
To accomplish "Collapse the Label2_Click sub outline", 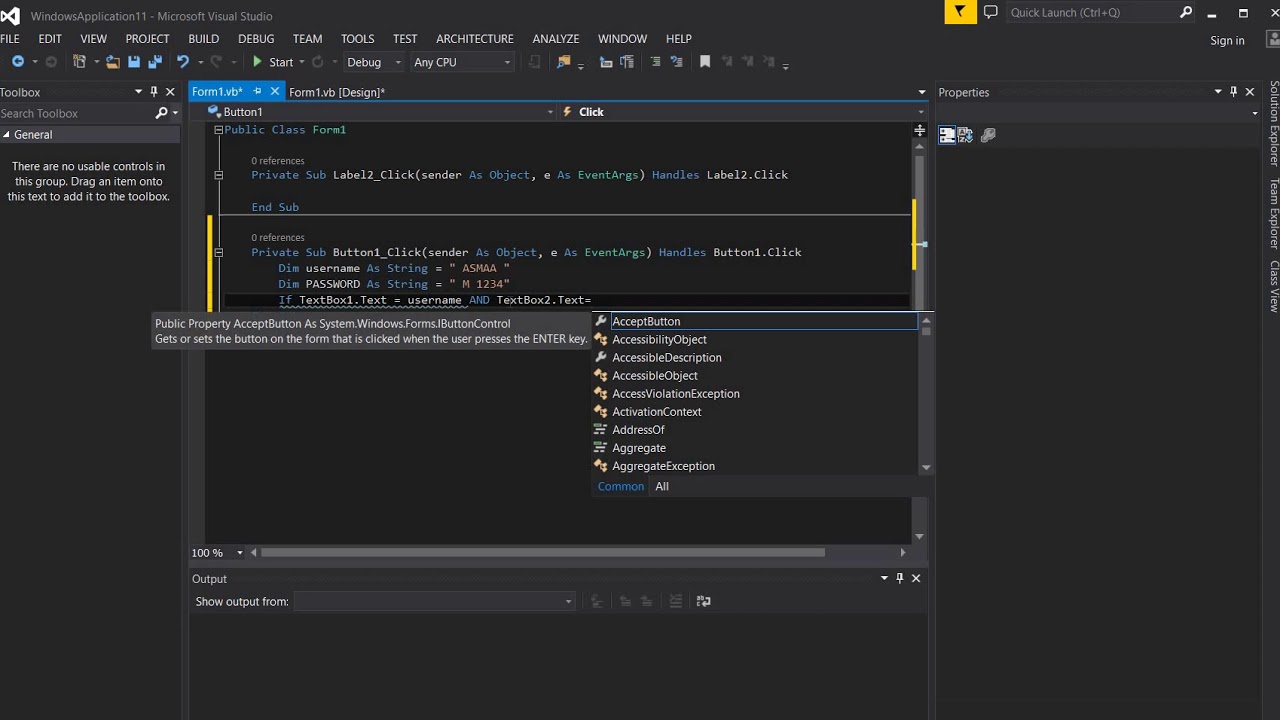I will coord(218,175).
